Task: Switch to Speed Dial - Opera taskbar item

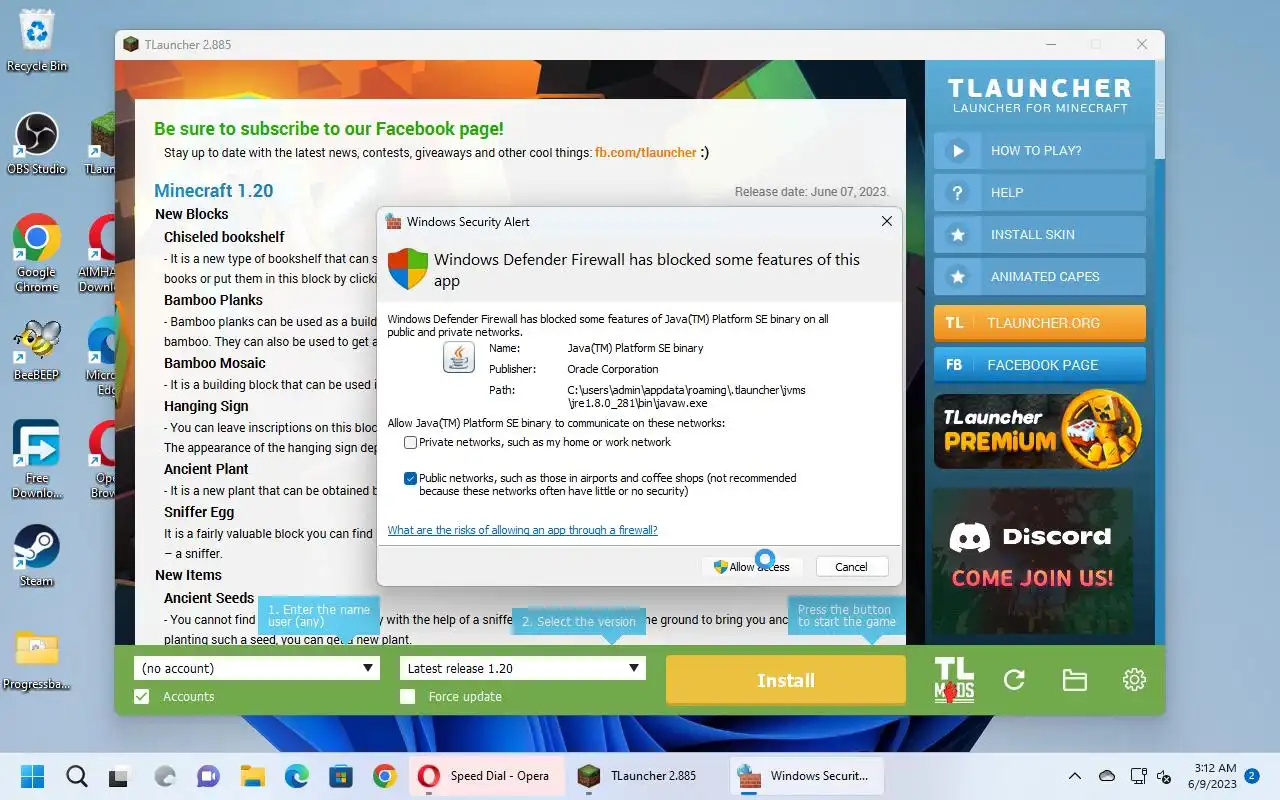Action: [x=486, y=776]
